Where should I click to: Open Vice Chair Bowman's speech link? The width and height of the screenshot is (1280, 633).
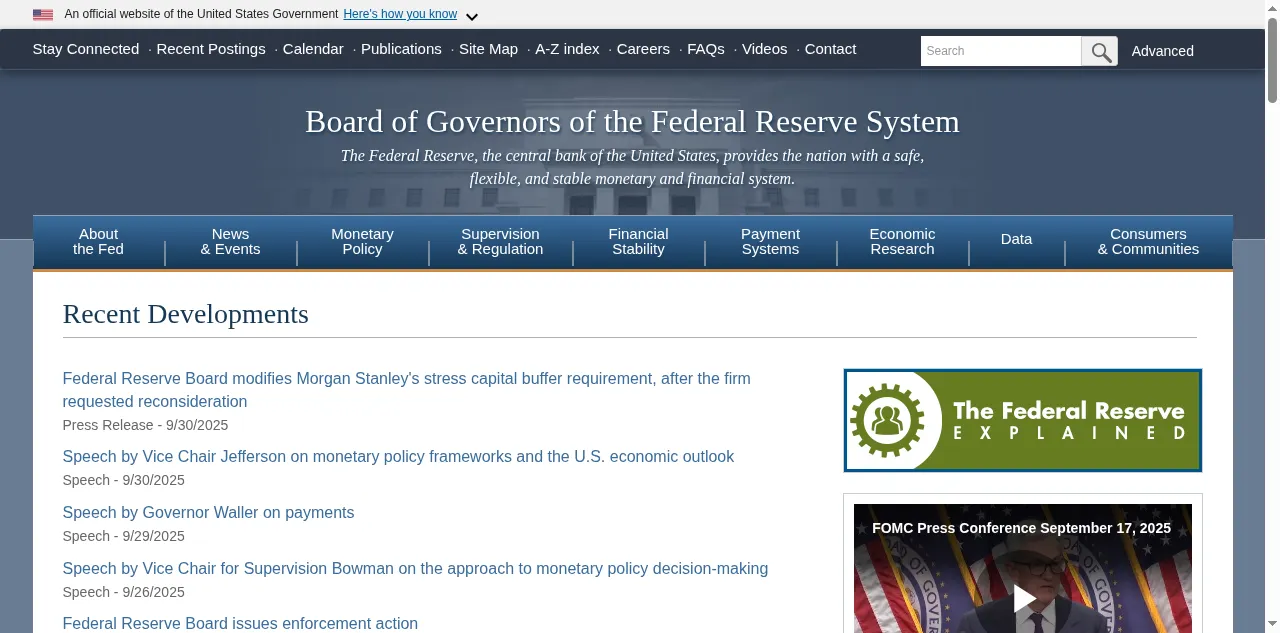coord(415,569)
